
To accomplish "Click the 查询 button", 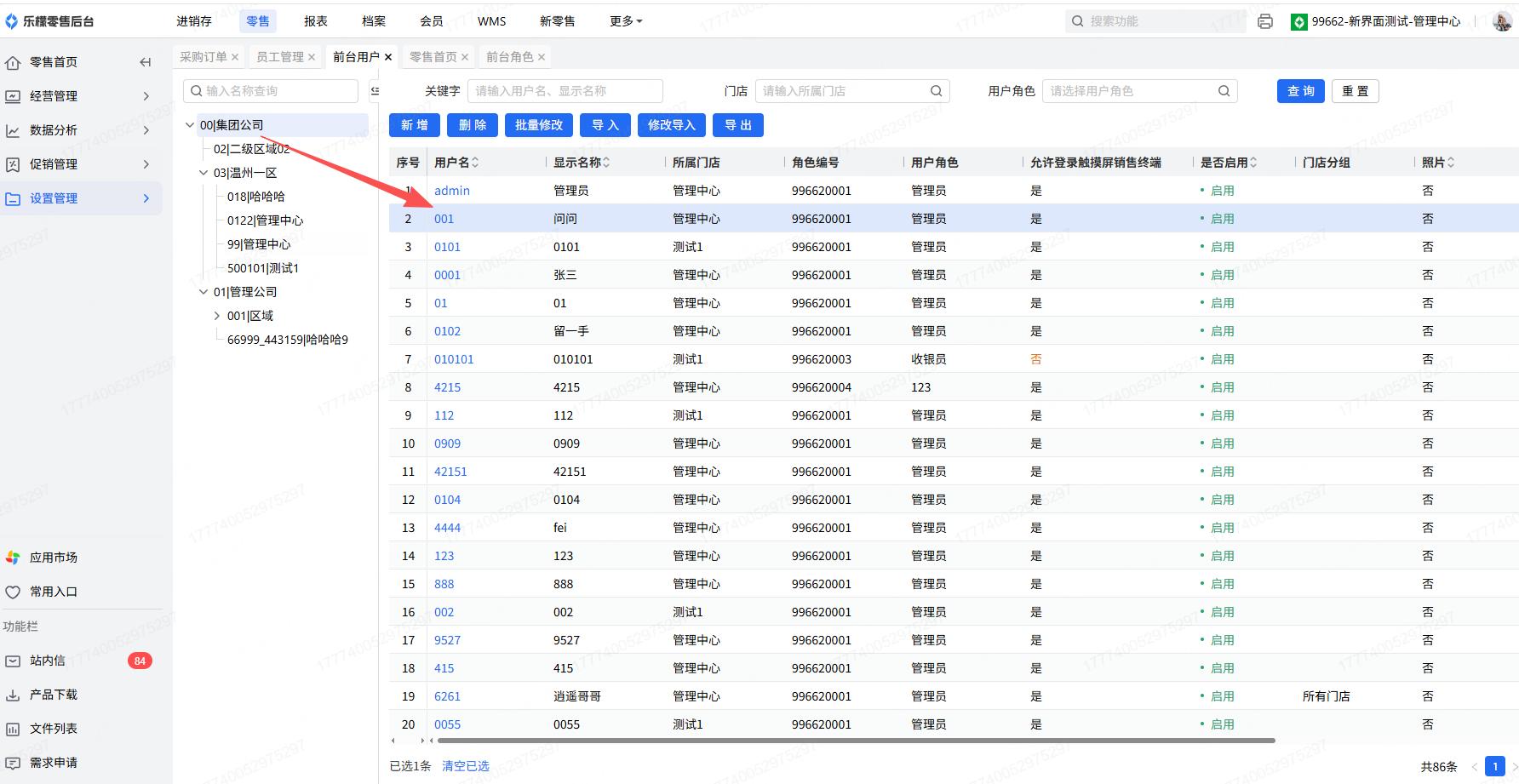I will click(1300, 91).
